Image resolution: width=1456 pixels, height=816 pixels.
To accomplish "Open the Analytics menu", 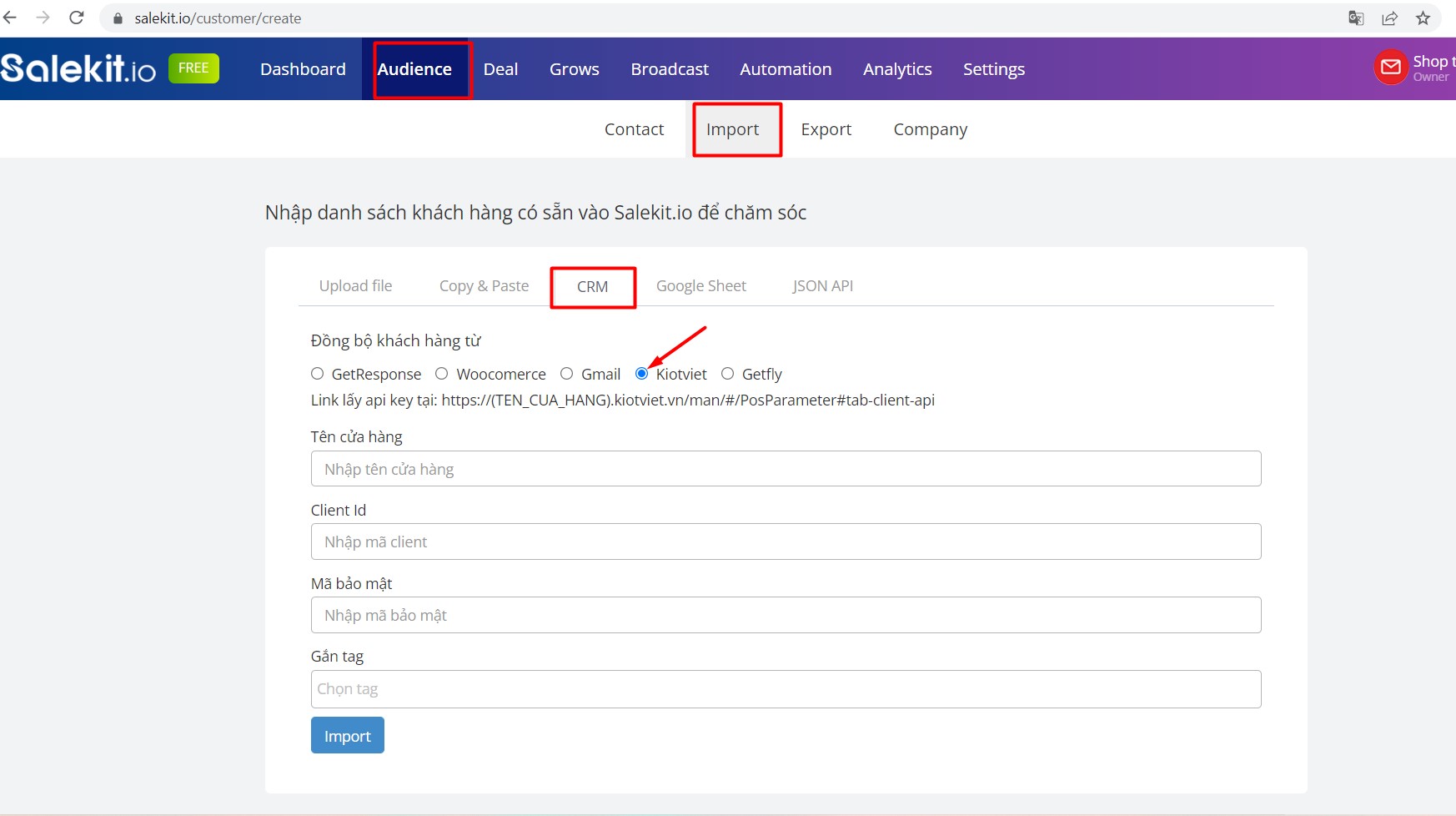I will [897, 69].
